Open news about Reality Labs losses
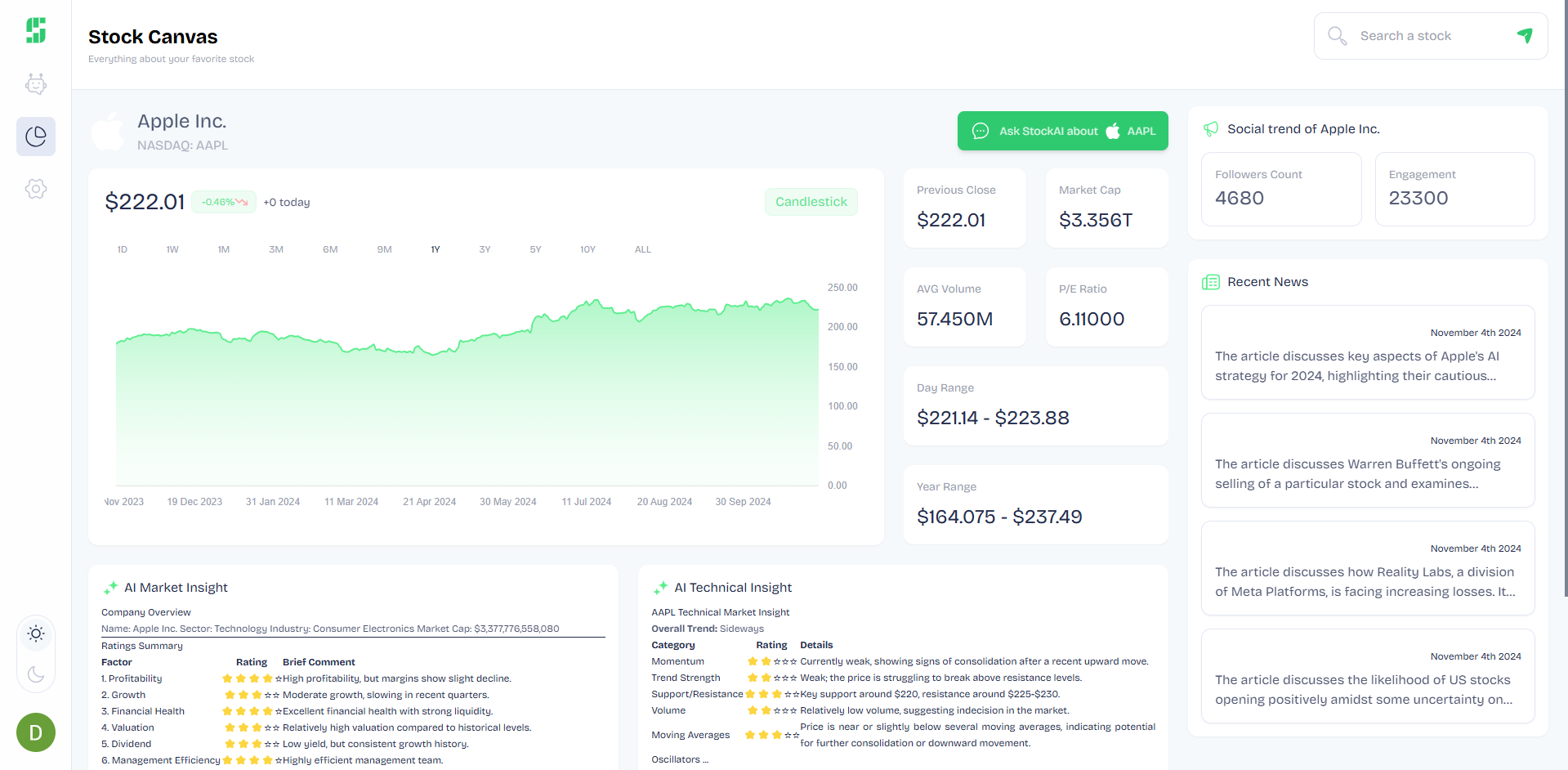The width and height of the screenshot is (1568, 770). pos(1368,568)
